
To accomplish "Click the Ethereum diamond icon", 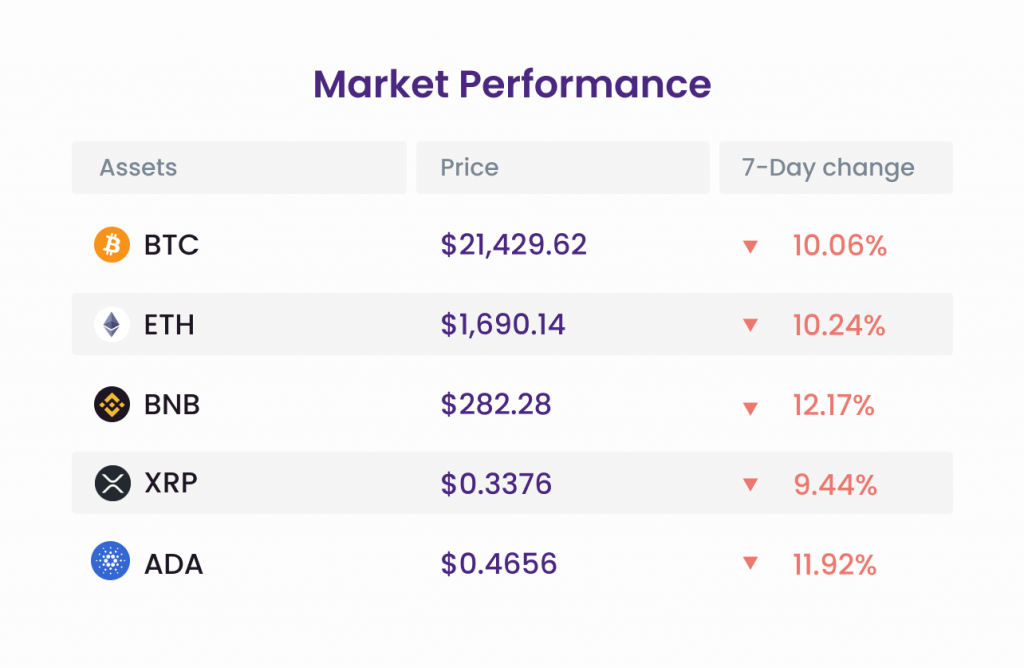I will coord(112,325).
